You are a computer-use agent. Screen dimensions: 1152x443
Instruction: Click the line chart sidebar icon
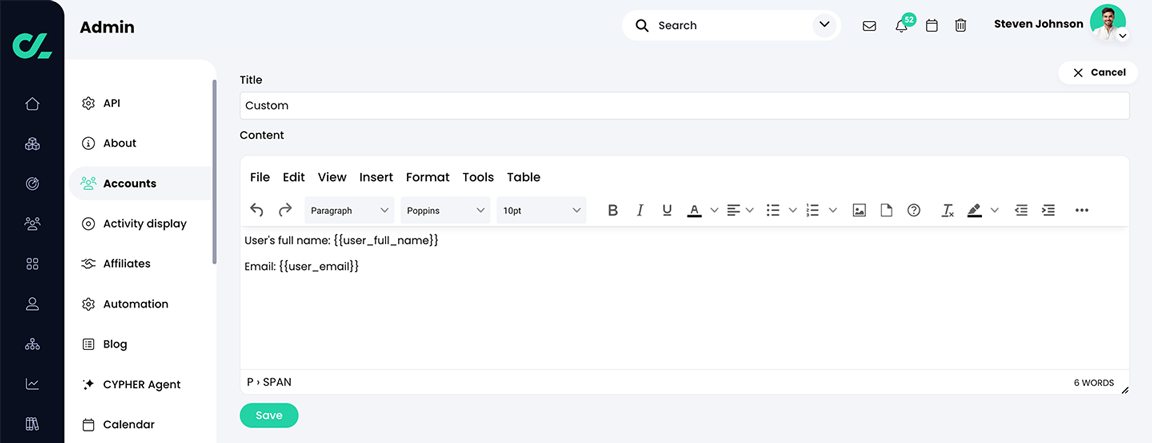pyautogui.click(x=32, y=383)
